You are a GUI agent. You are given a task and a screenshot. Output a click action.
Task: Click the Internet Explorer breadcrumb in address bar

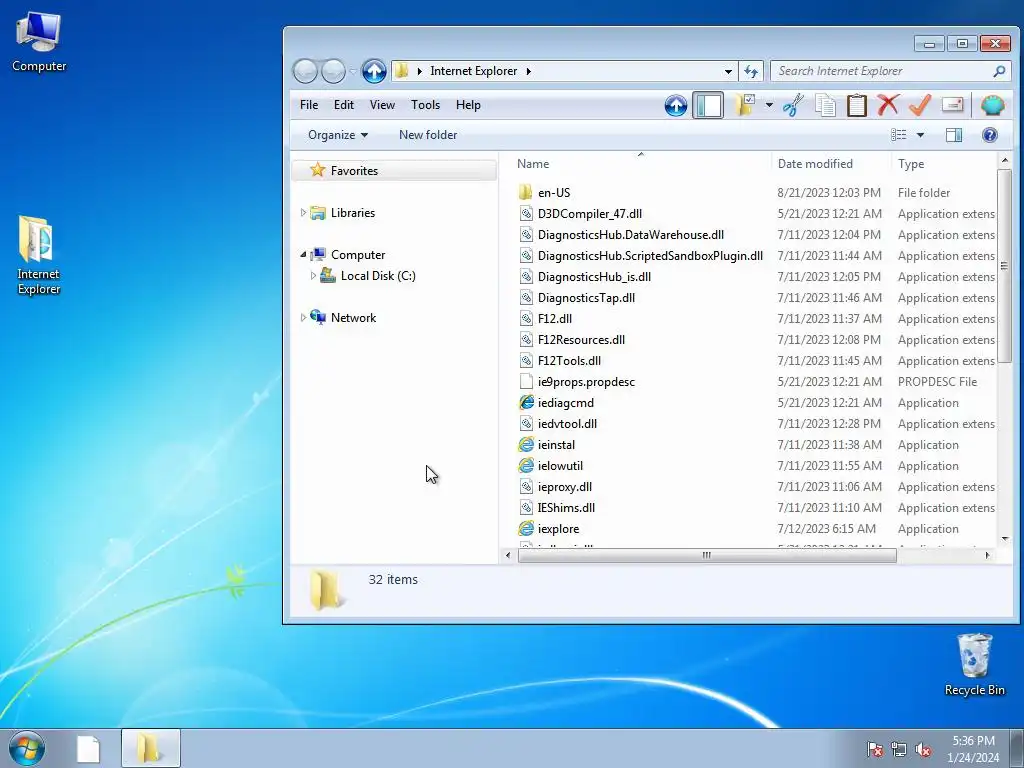pyautogui.click(x=473, y=71)
